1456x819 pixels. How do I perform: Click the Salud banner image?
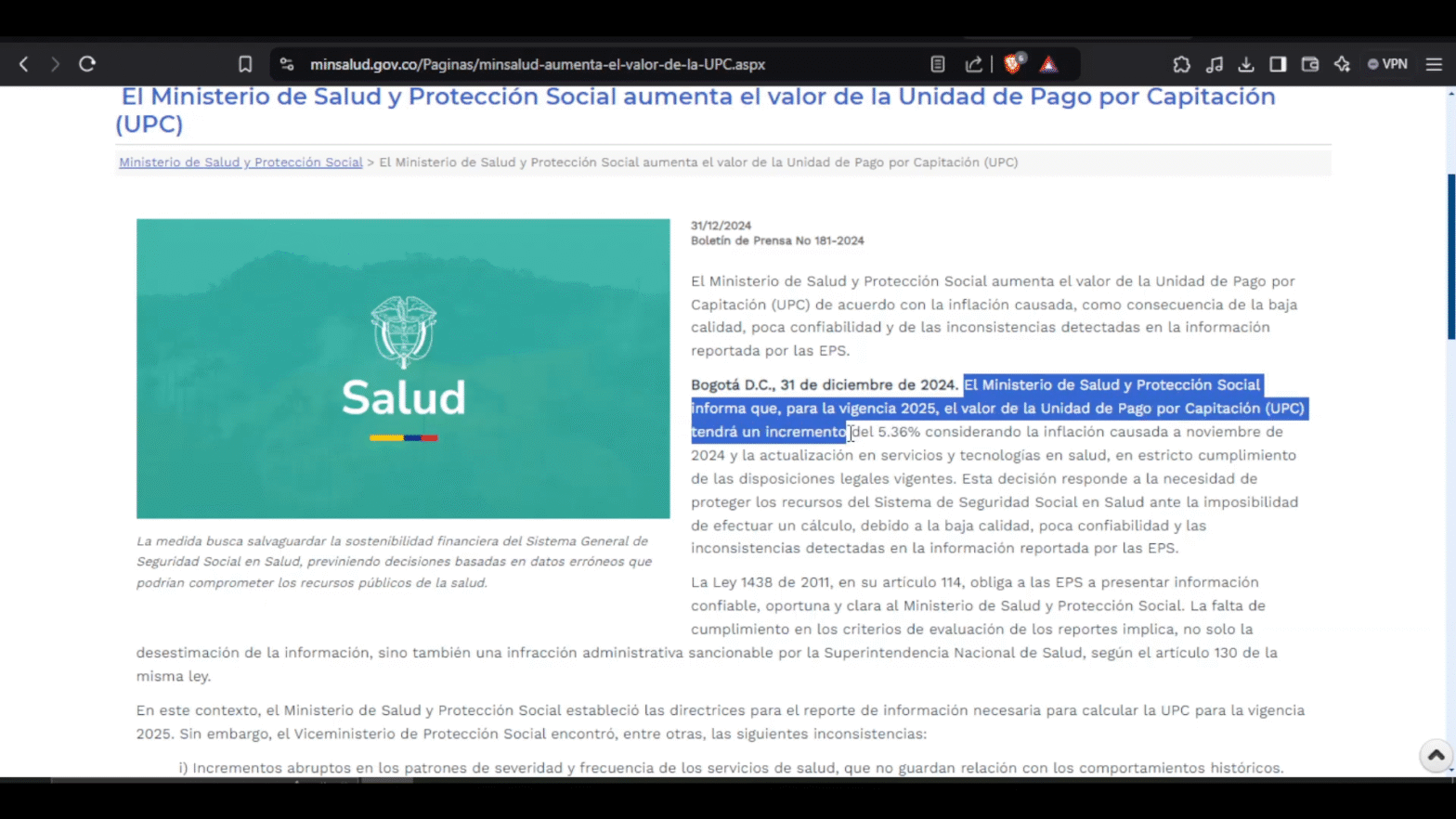[x=403, y=369]
